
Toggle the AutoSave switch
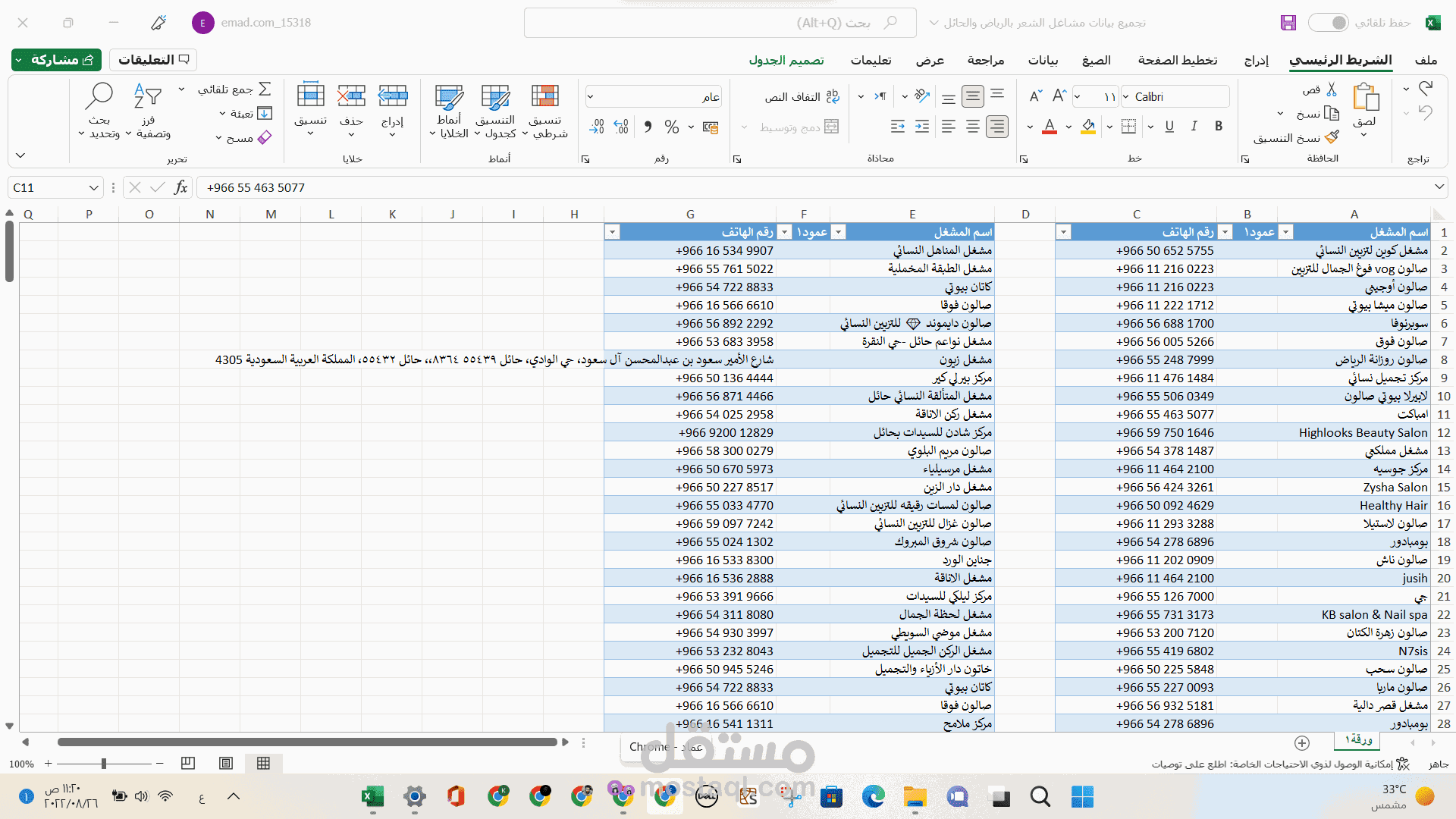click(x=1329, y=23)
